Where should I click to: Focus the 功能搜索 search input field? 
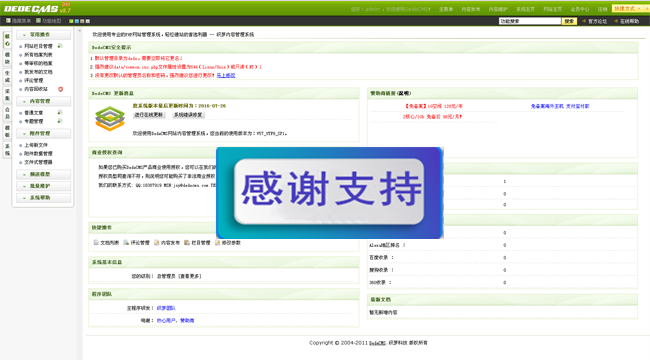pyautogui.click(x=530, y=21)
